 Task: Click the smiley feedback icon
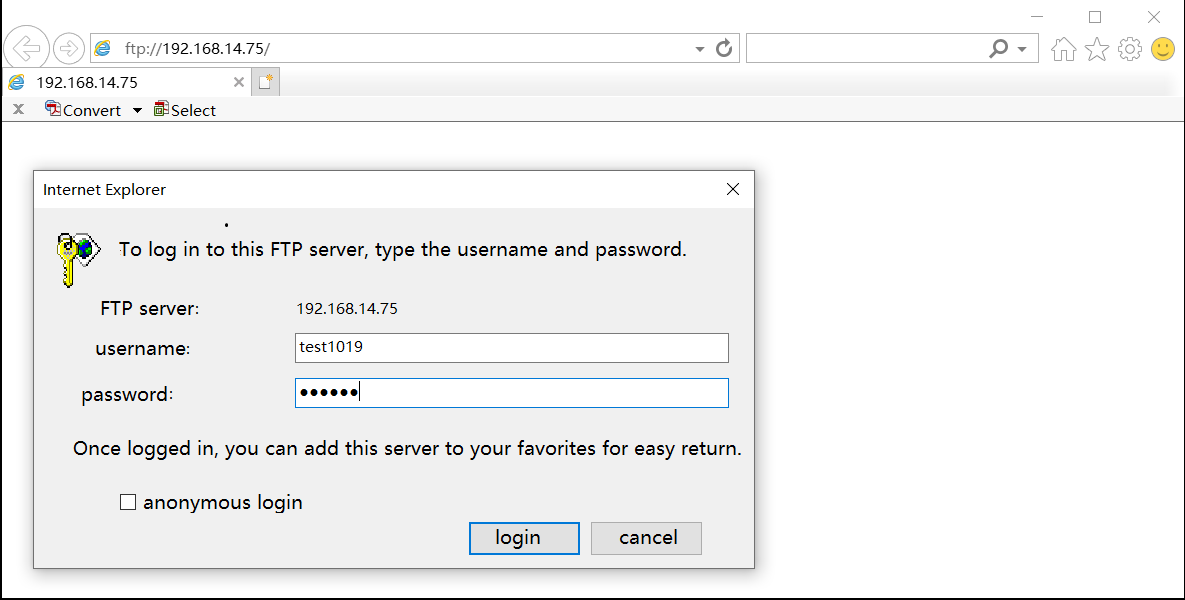(1163, 49)
